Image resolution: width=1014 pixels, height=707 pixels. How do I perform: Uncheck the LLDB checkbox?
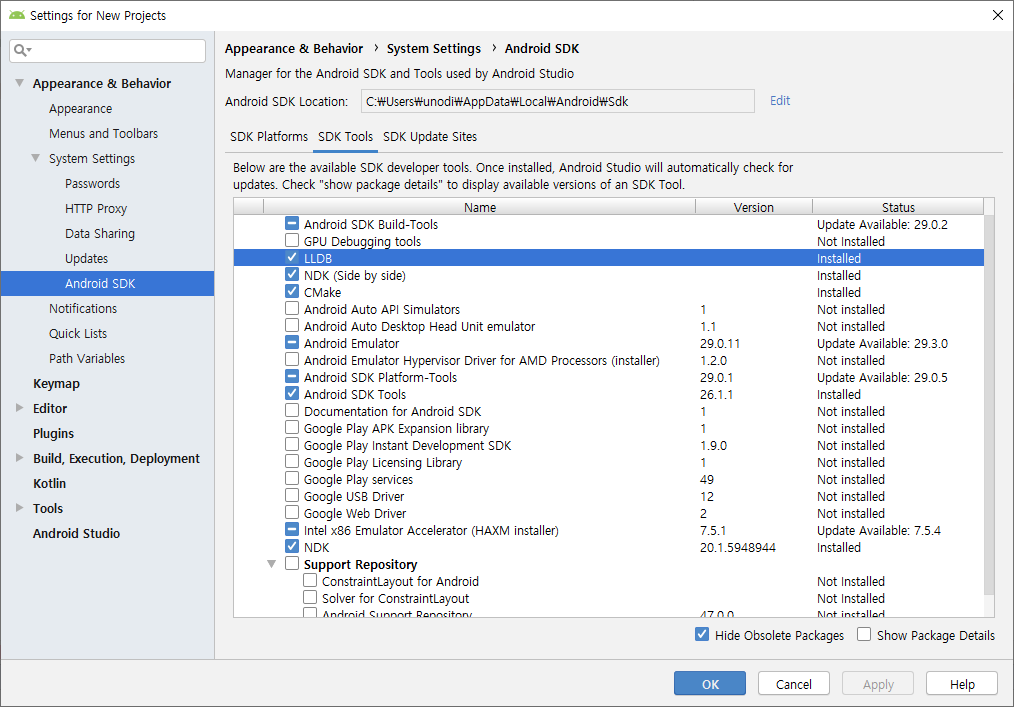(x=292, y=257)
